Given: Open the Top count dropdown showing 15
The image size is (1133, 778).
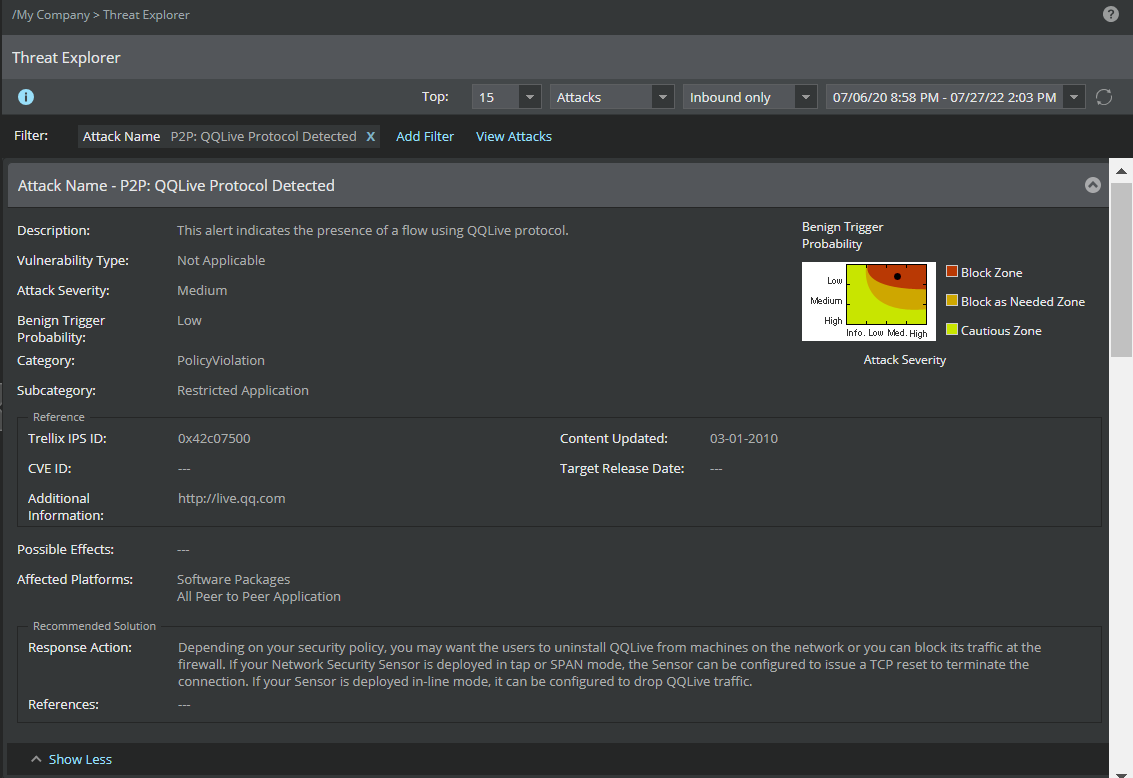Looking at the screenshot, I should pyautogui.click(x=507, y=97).
